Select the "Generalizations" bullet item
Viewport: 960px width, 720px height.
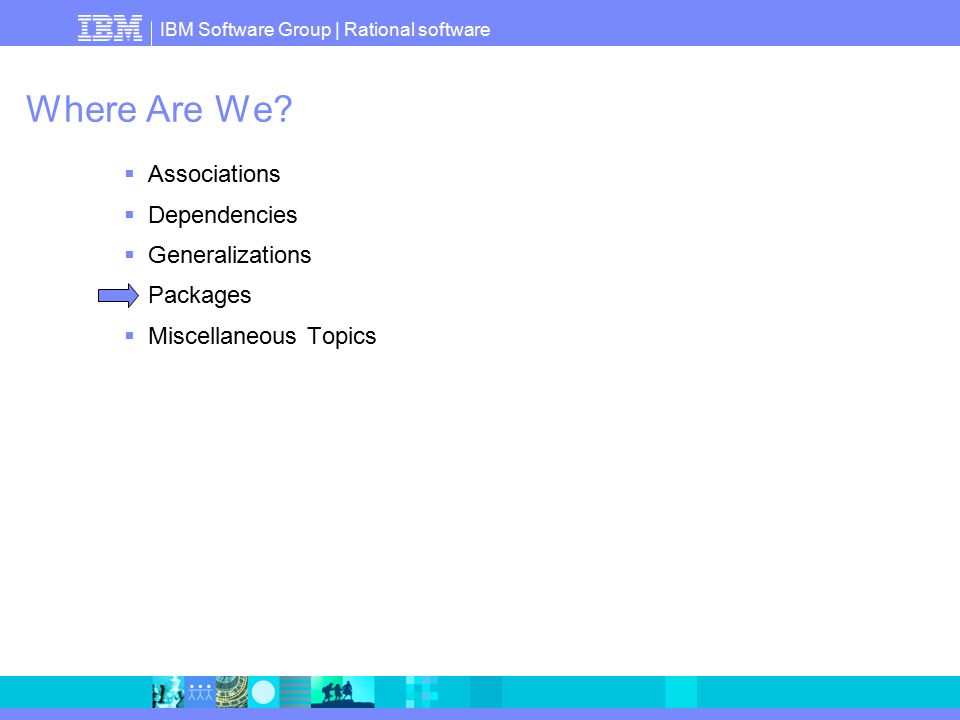tap(230, 255)
